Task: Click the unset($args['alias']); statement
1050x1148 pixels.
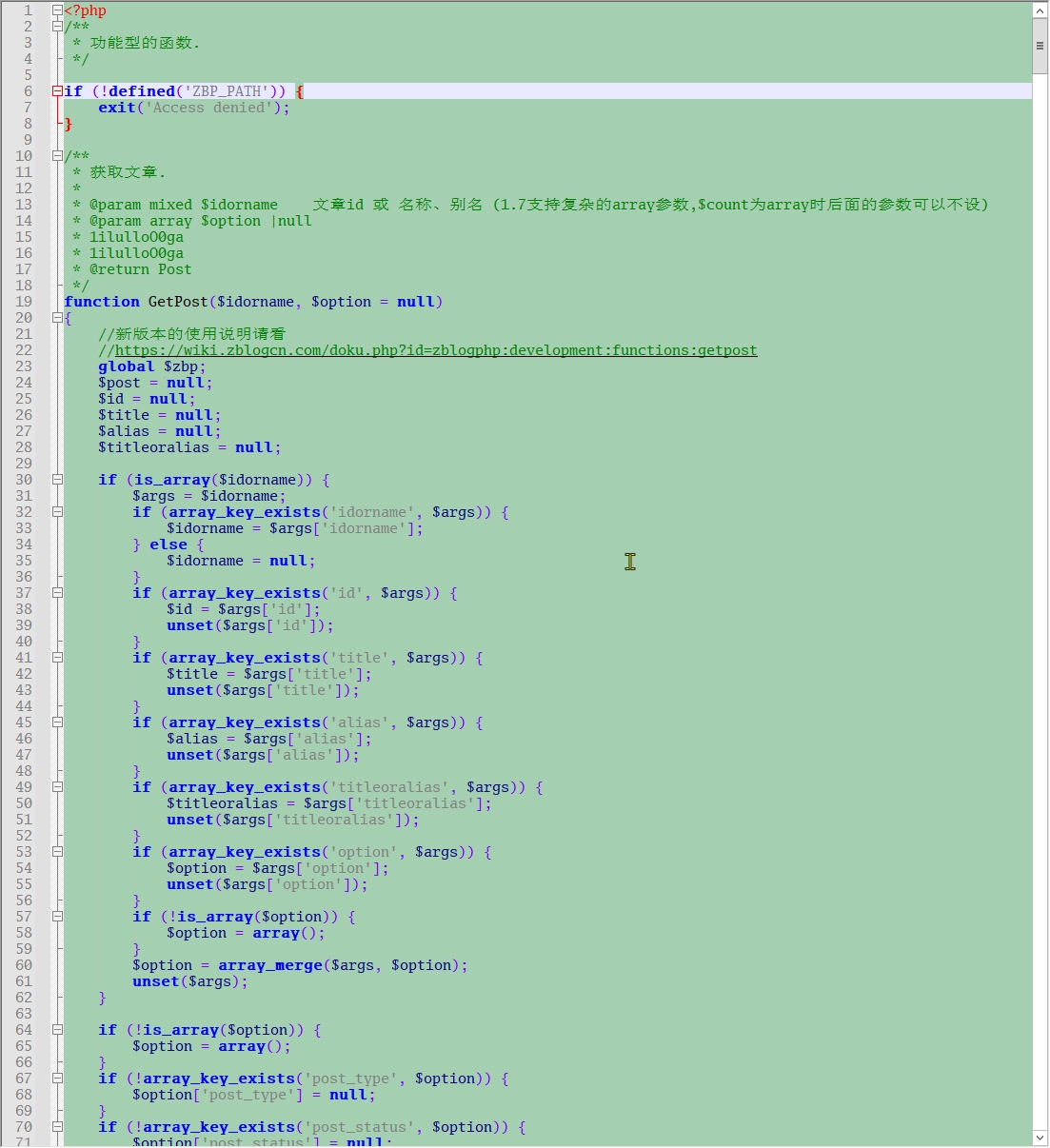Action: (263, 755)
